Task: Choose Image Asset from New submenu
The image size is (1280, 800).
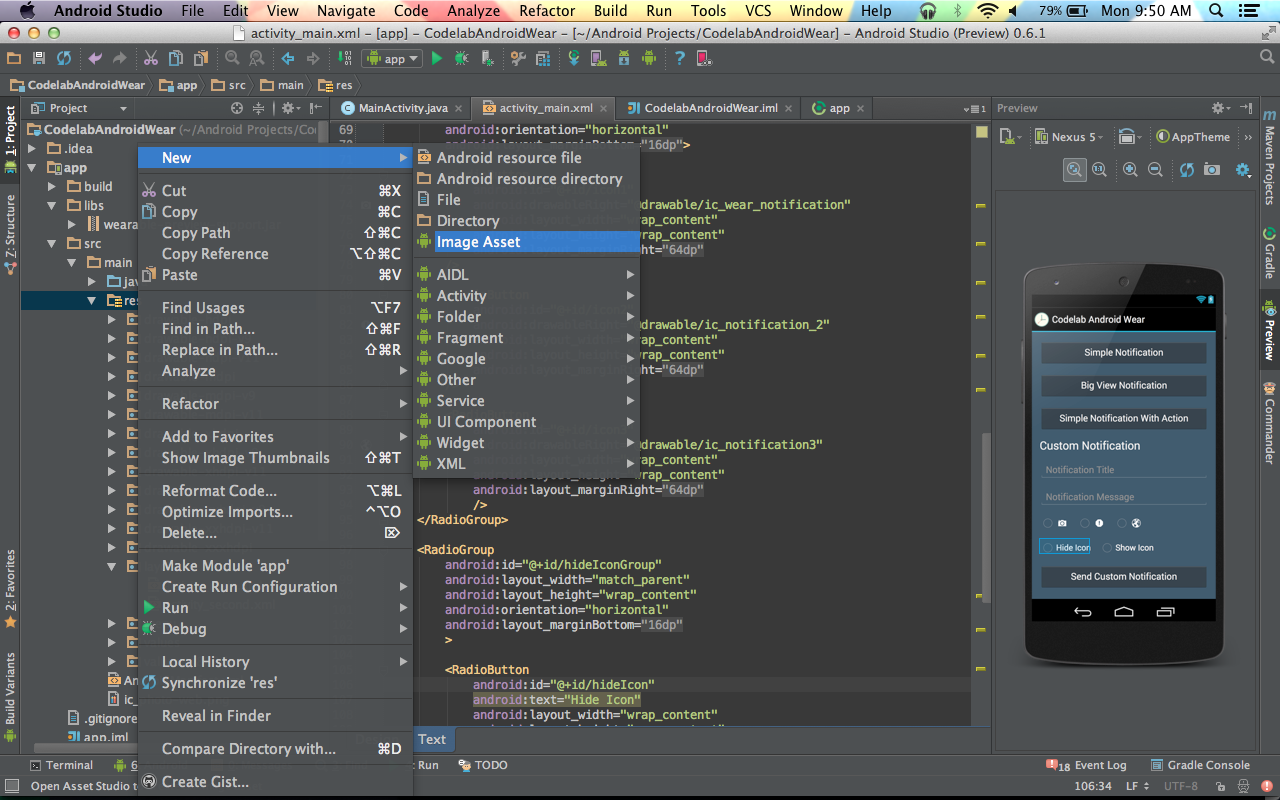Action: 526,242
